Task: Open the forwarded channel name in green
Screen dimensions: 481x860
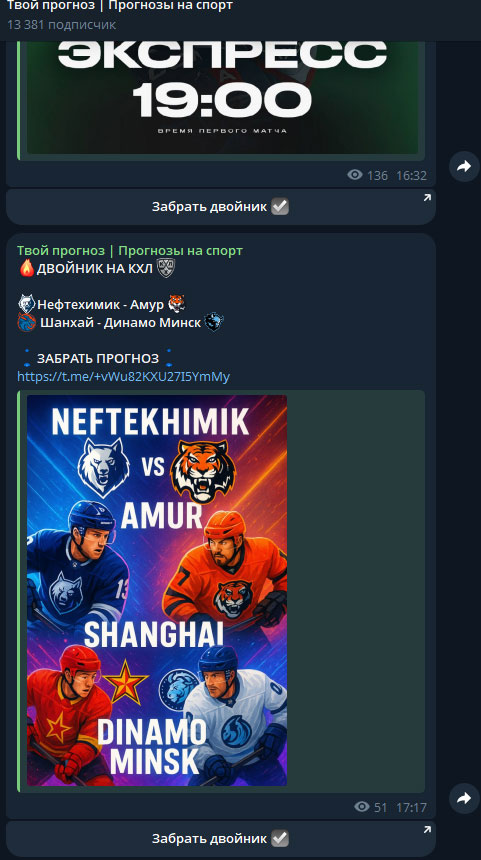Action: (x=129, y=251)
